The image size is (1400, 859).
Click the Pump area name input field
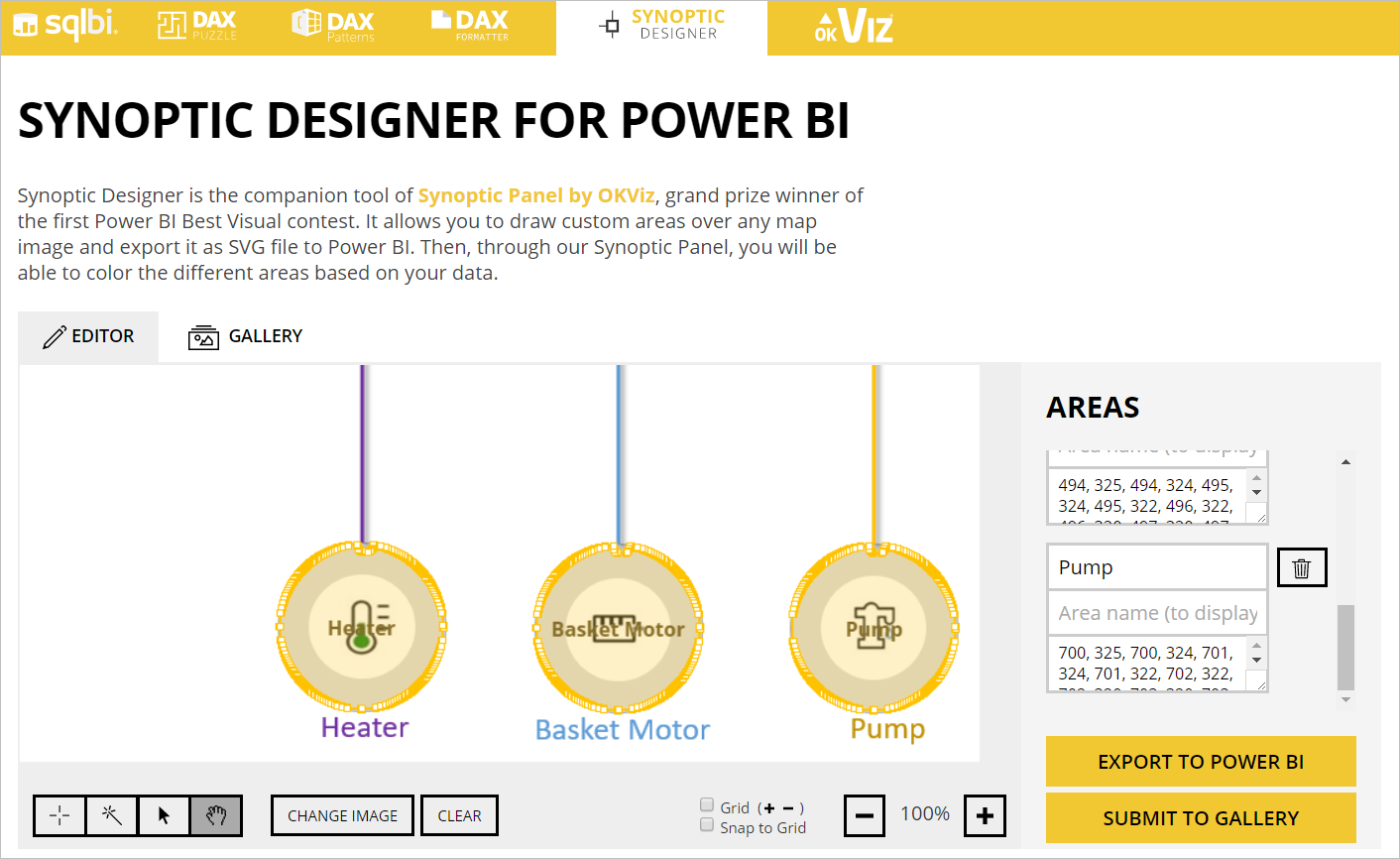[x=1157, y=566]
